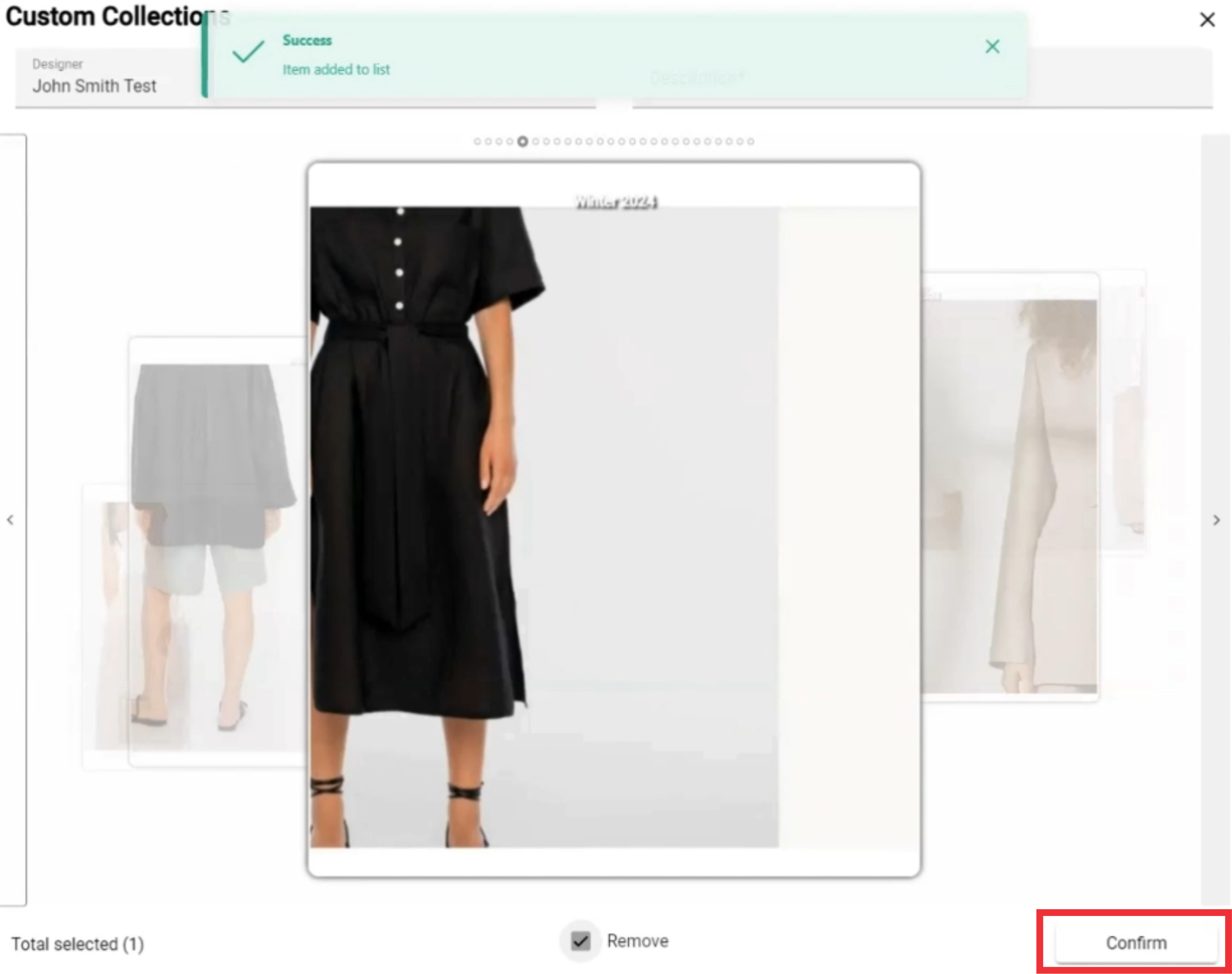Click the Remove label text
Screen dimensions: 1232x974
coord(637,941)
